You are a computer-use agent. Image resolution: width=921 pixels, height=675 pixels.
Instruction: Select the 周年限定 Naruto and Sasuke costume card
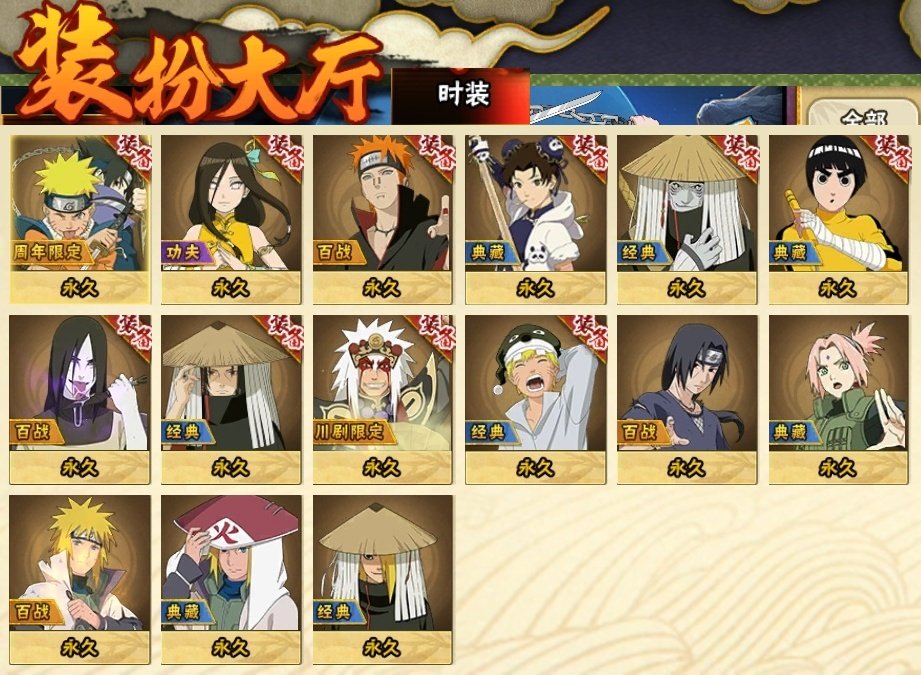[80, 219]
